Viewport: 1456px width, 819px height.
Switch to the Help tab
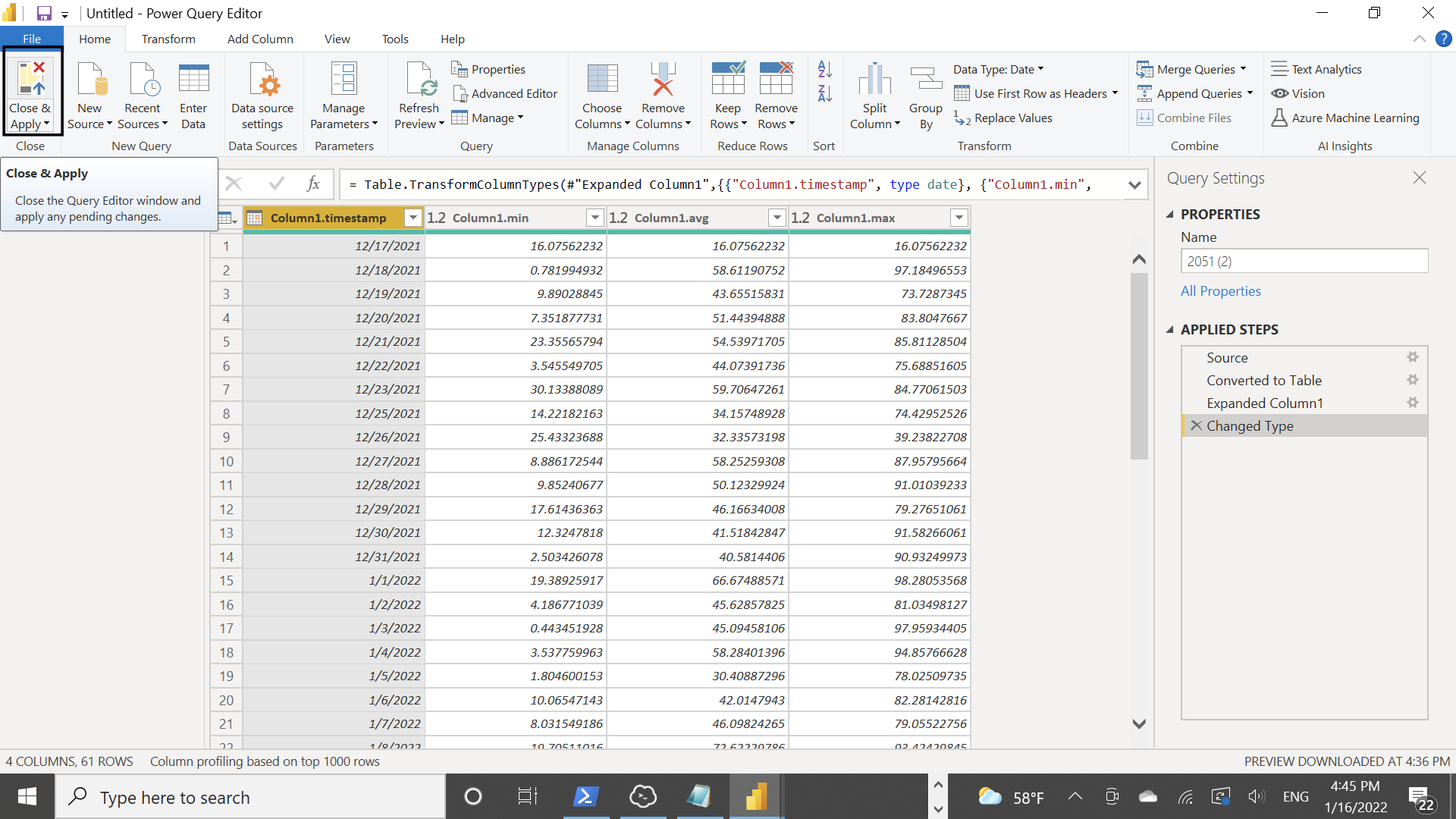(453, 39)
